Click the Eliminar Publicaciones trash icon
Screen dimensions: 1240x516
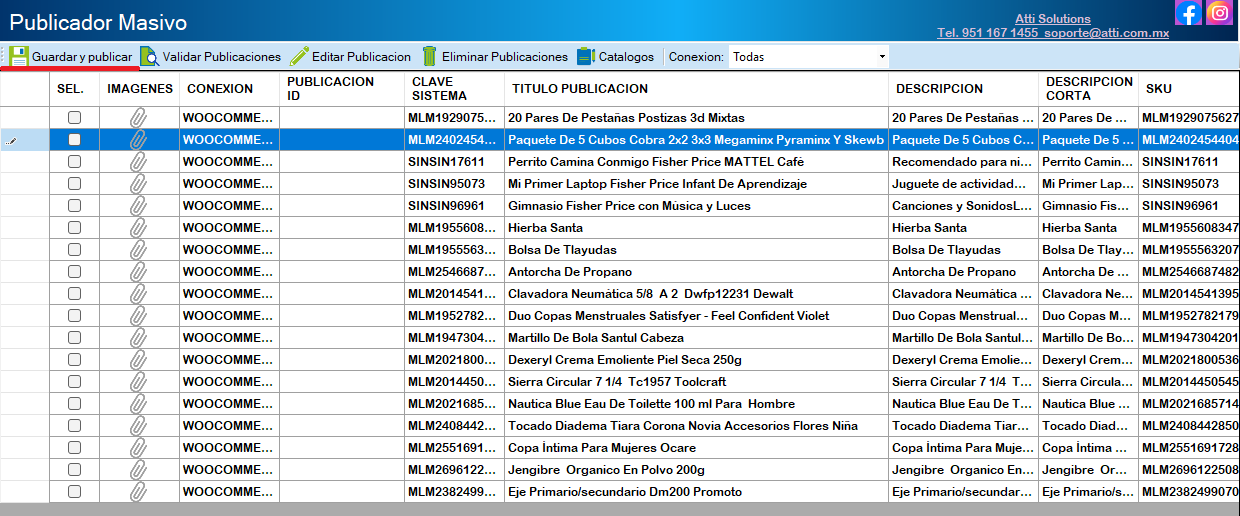(x=429, y=57)
